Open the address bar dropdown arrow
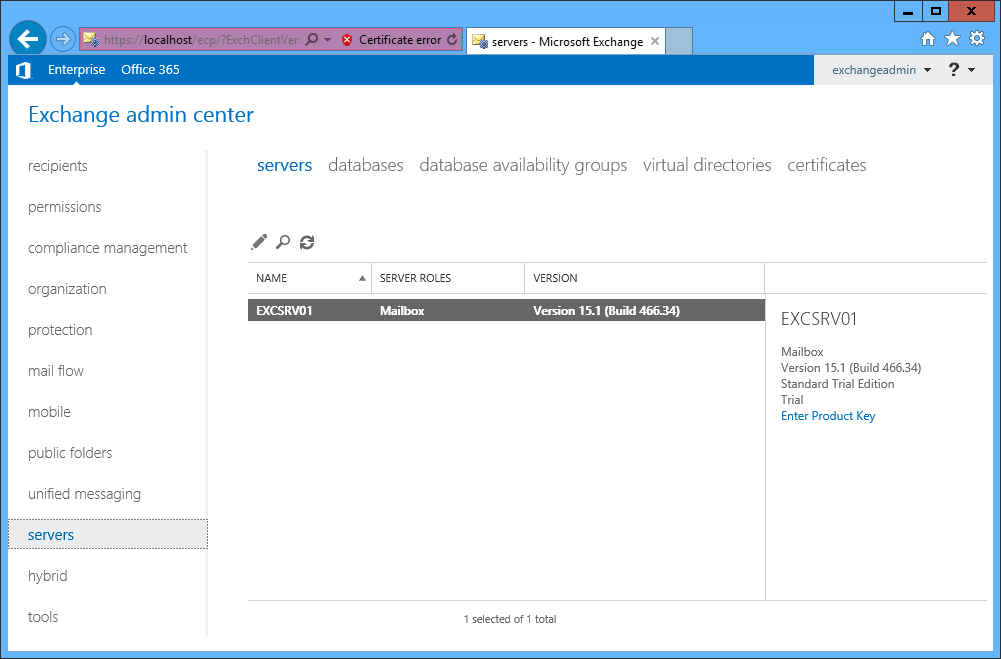 tap(327, 40)
